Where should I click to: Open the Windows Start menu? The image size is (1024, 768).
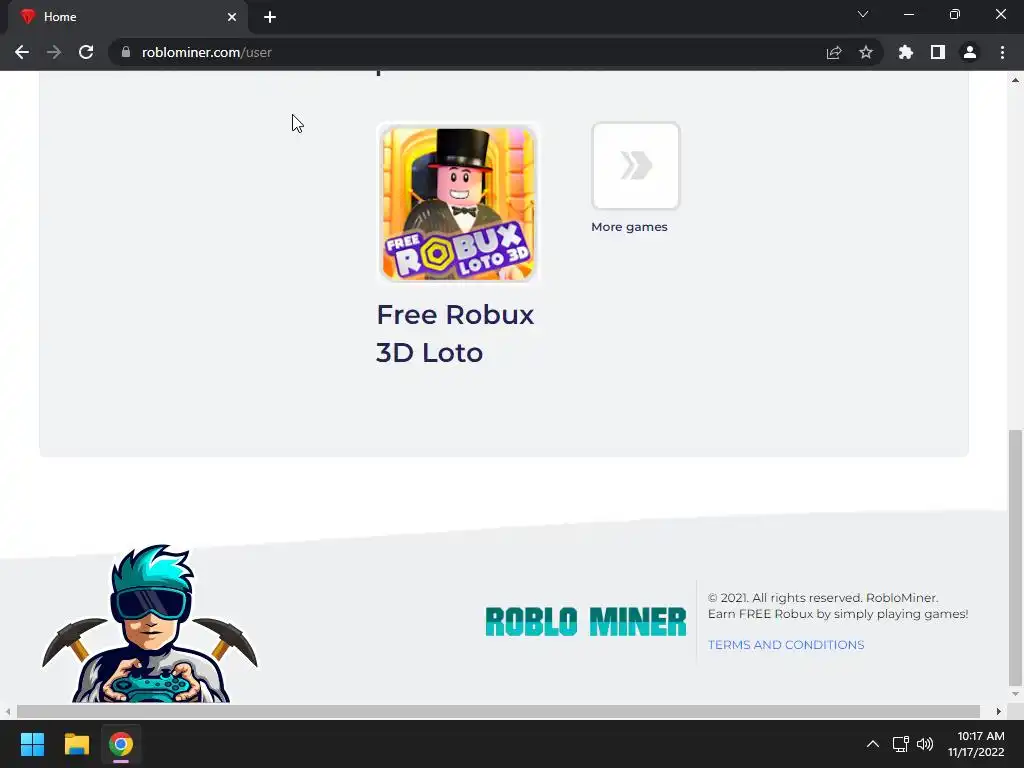pos(32,744)
